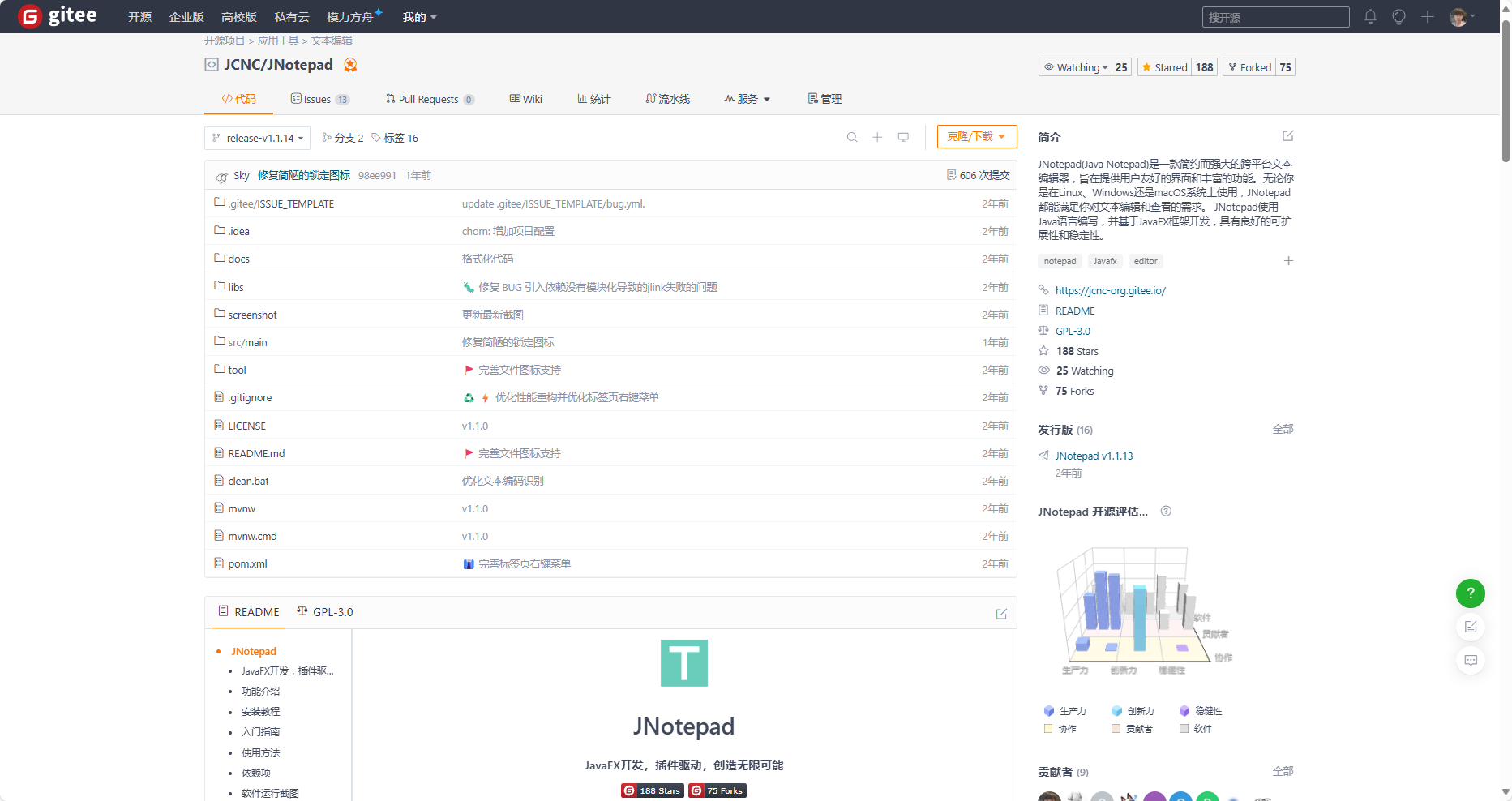1512x801 pixels.
Task: Click the 搜开源 search input field
Action: click(x=1274, y=18)
